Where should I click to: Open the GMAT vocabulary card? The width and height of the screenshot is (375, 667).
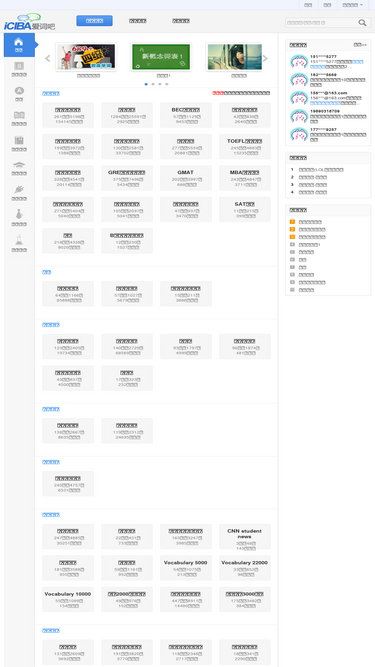pos(186,178)
